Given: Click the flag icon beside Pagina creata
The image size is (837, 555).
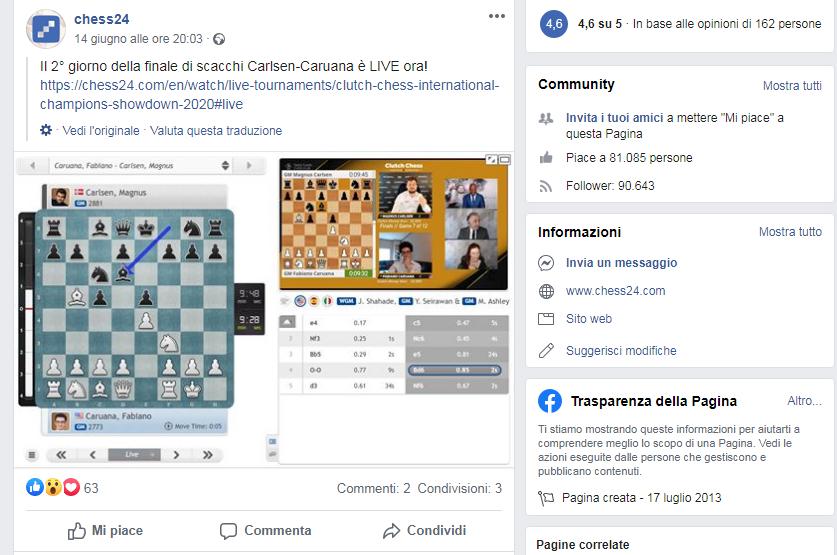Looking at the screenshot, I should pyautogui.click(x=546, y=498).
